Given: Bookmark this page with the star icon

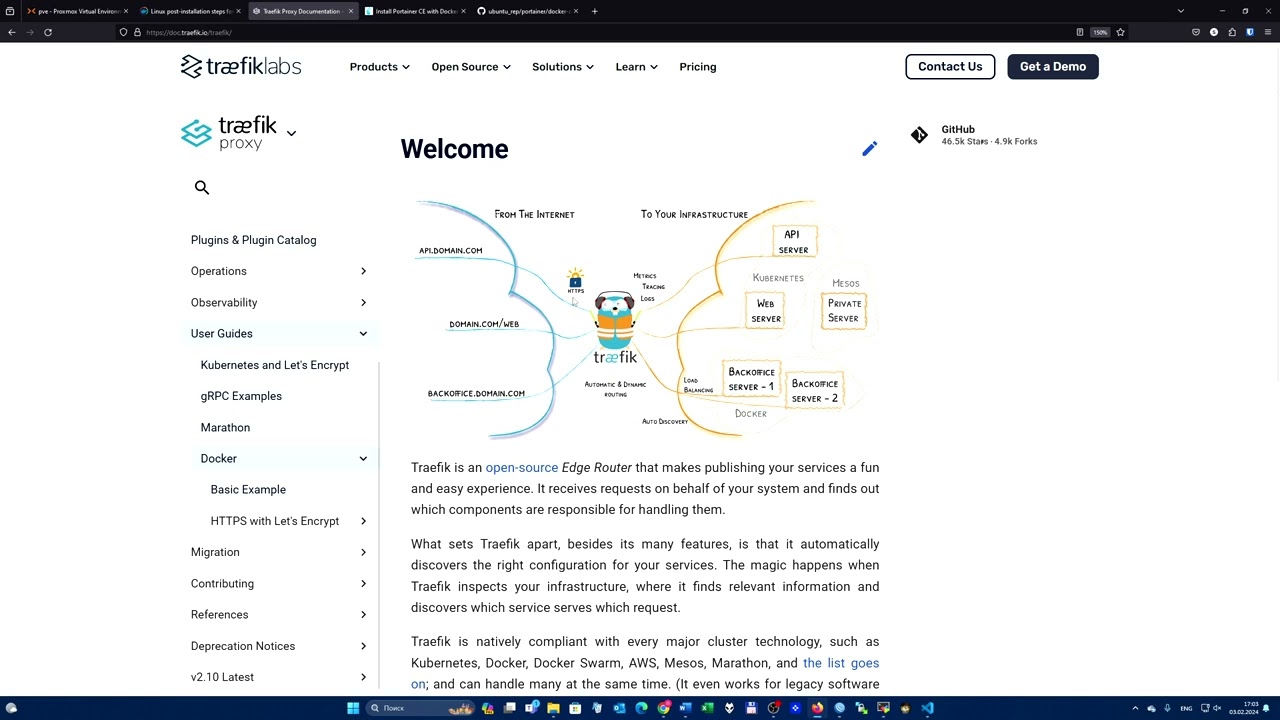Looking at the screenshot, I should click(1120, 32).
